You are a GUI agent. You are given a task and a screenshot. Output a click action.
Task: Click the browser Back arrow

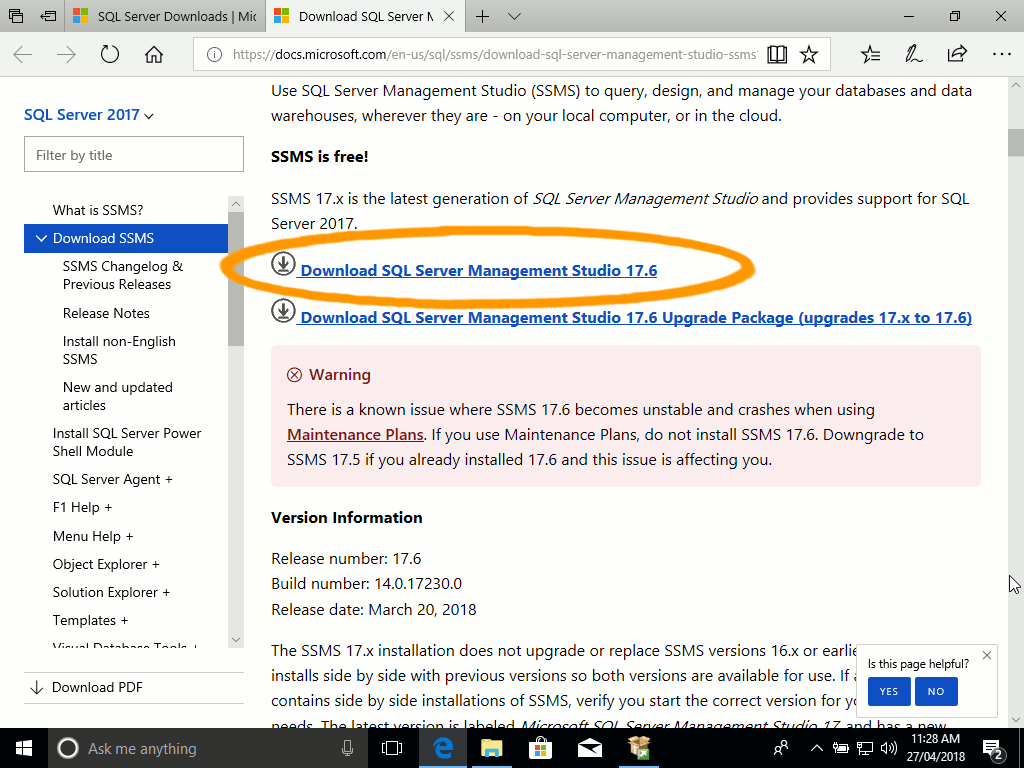point(23,54)
